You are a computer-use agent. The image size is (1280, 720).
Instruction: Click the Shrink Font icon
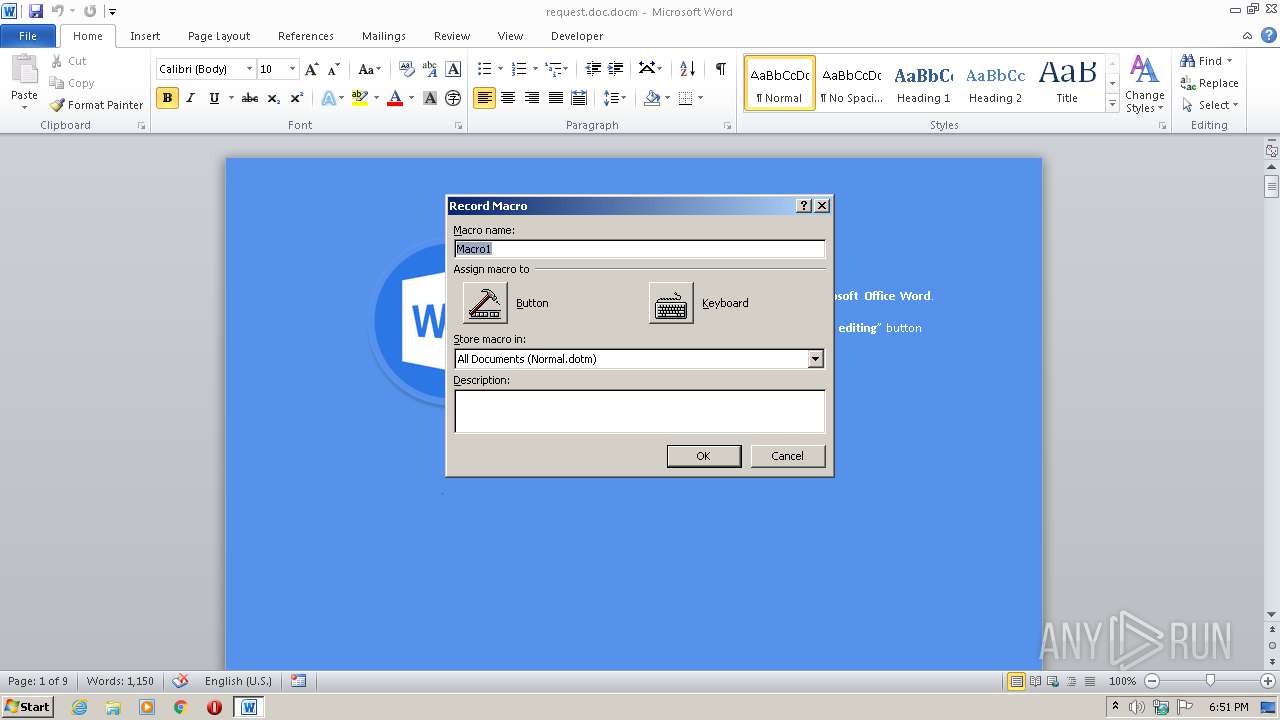[x=335, y=69]
